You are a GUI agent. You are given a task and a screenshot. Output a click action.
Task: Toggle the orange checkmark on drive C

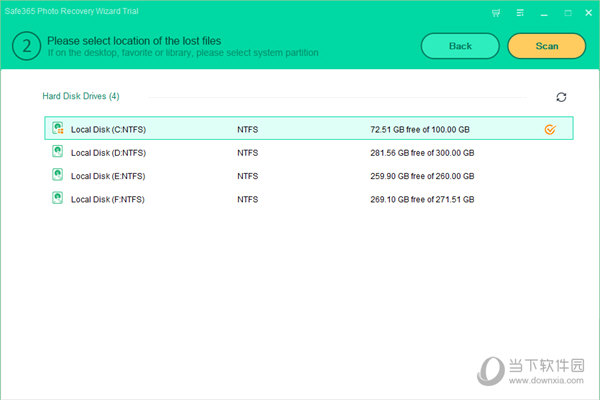click(x=550, y=130)
